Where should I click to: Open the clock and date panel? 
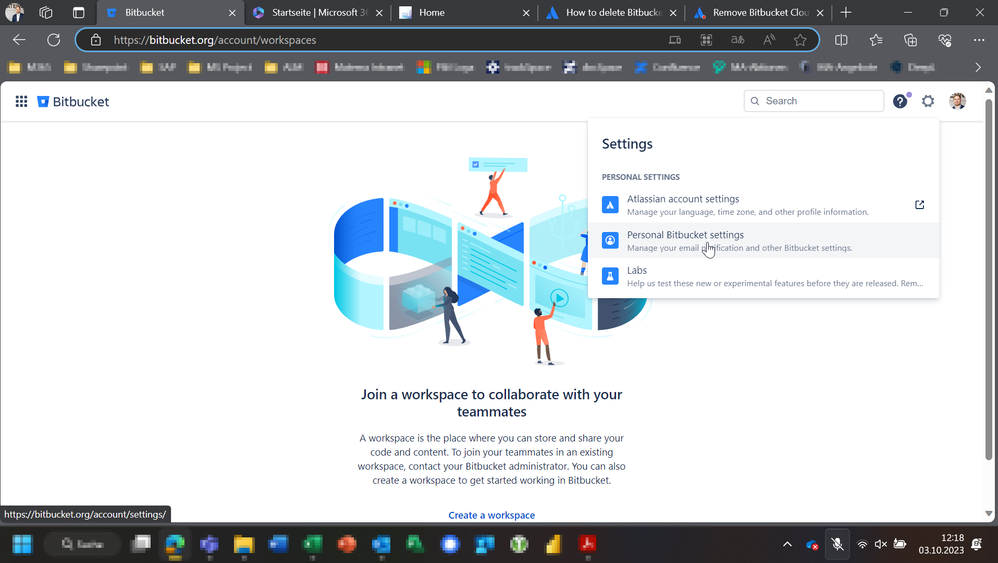click(x=941, y=544)
